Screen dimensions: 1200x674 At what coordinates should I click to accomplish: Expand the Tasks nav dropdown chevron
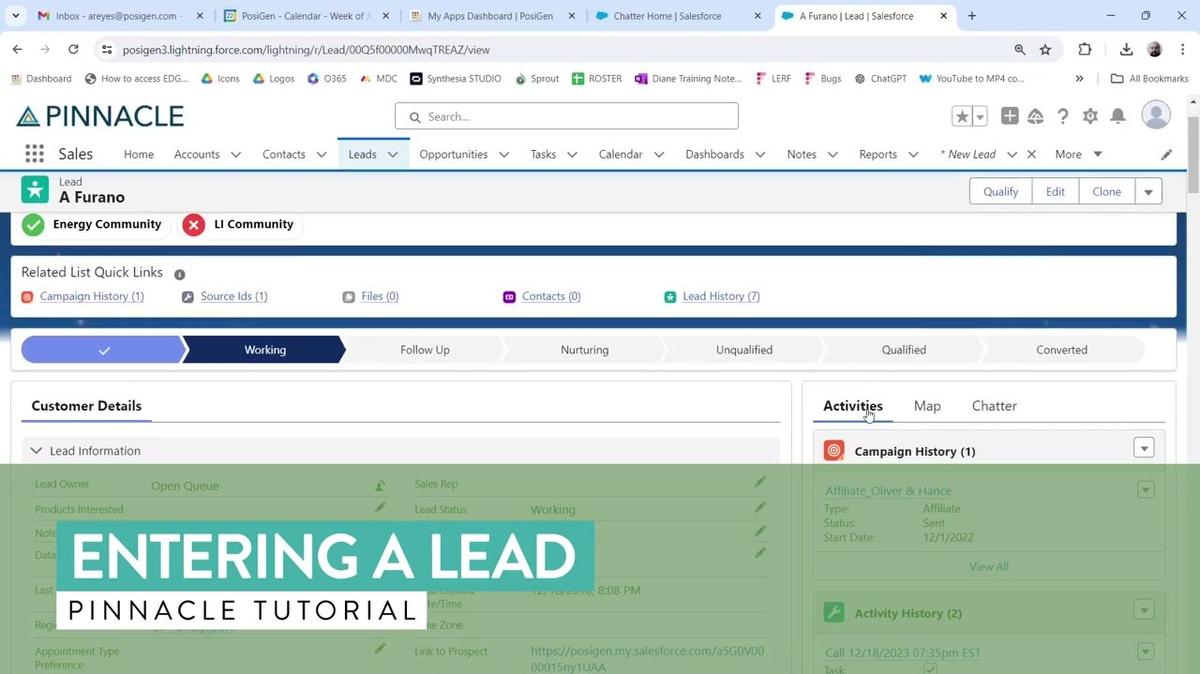572,155
